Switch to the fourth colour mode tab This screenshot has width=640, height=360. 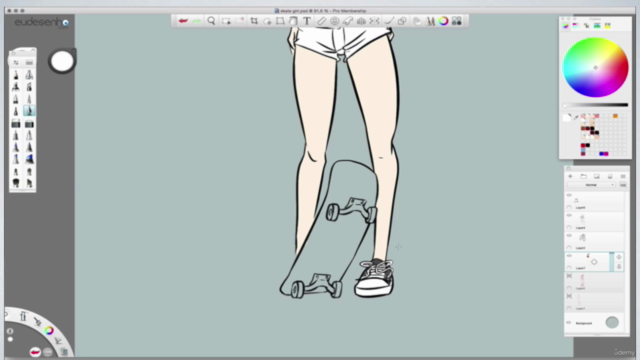pos(597,26)
